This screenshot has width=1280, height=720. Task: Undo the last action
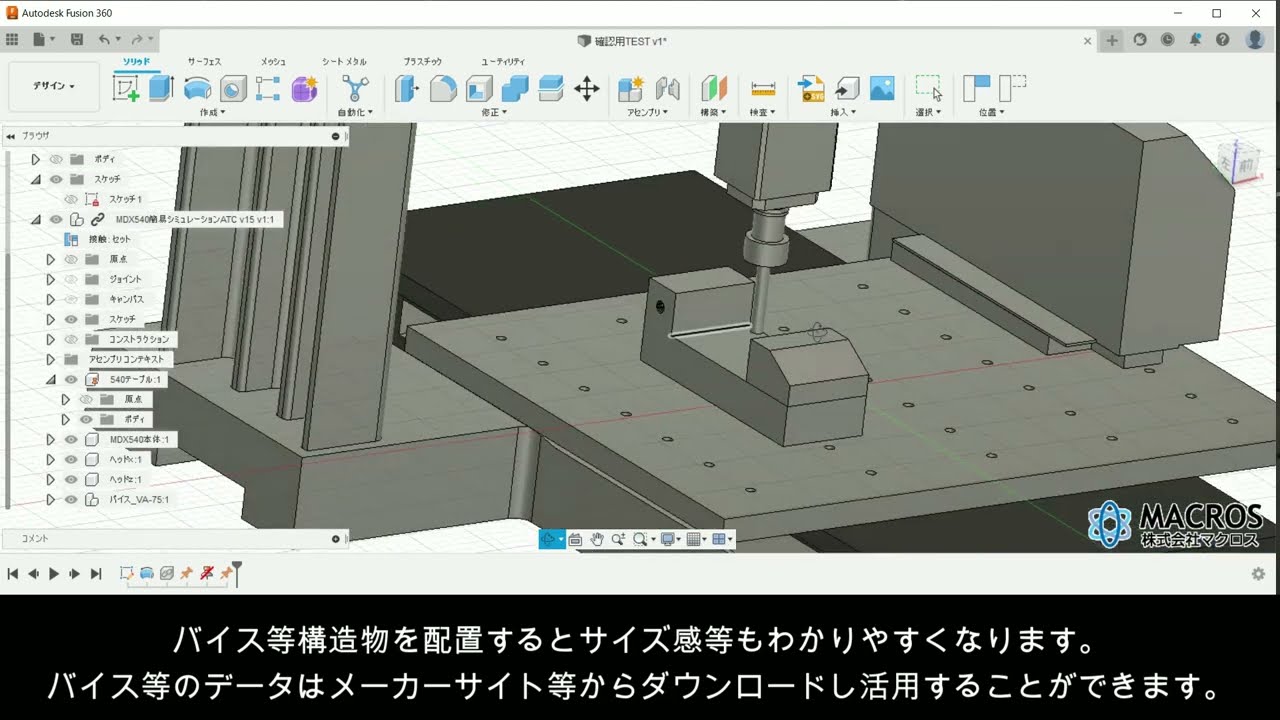point(104,40)
